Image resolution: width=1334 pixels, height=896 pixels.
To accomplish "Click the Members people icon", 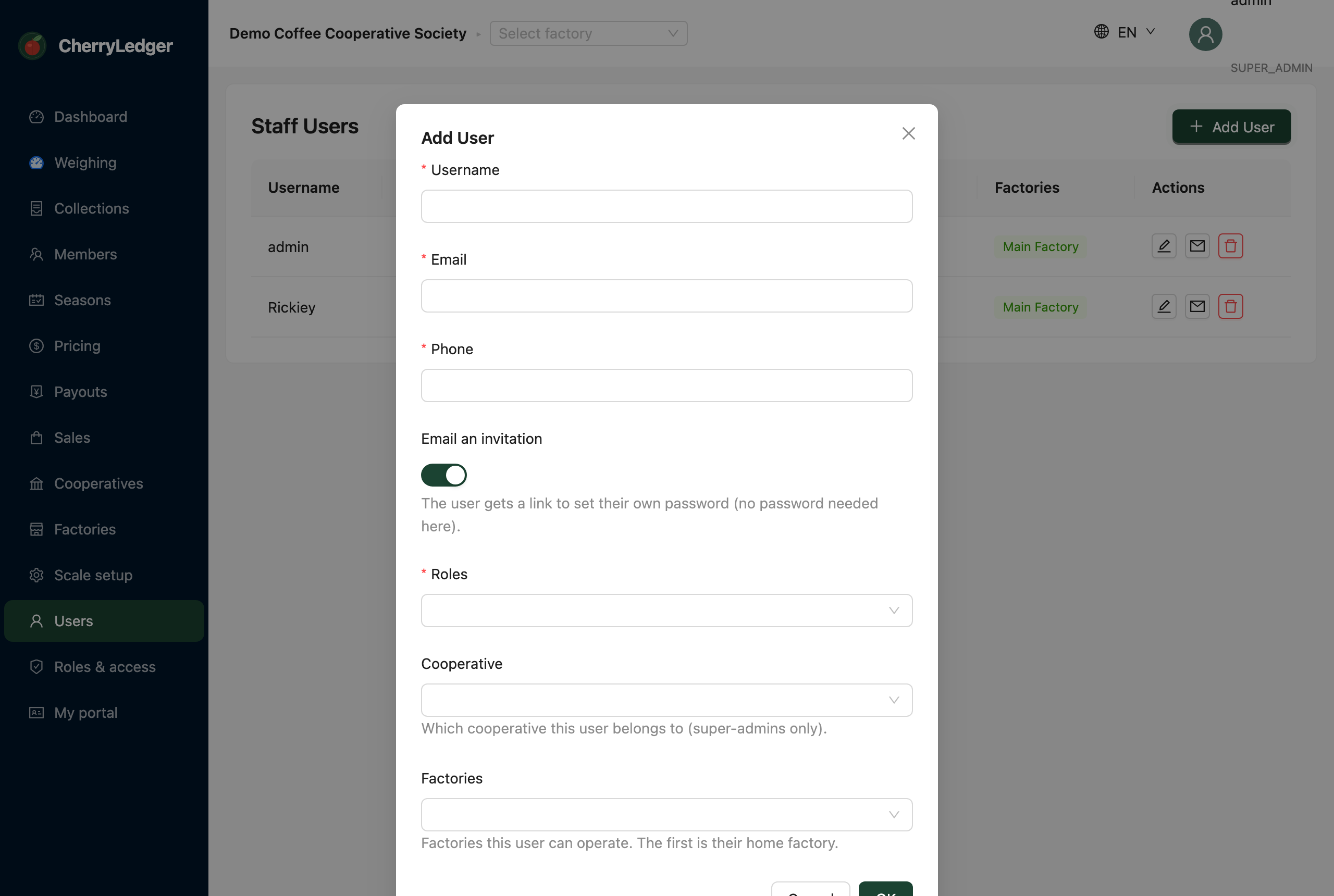I will [x=36, y=254].
